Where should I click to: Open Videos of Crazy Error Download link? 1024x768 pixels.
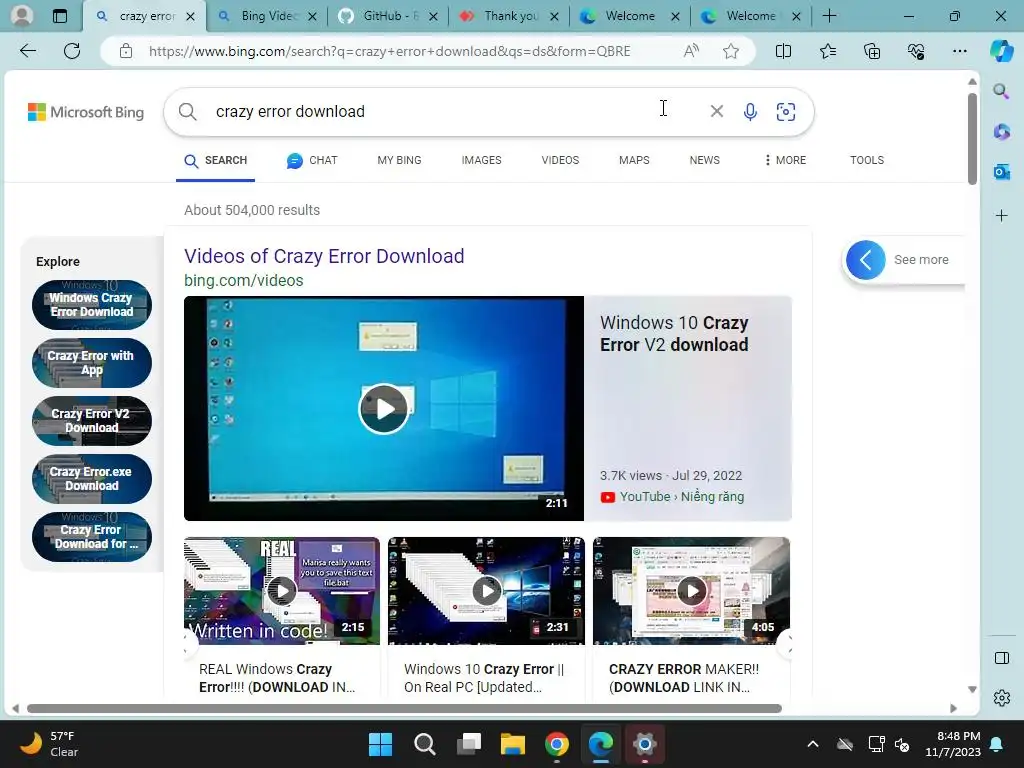point(324,256)
